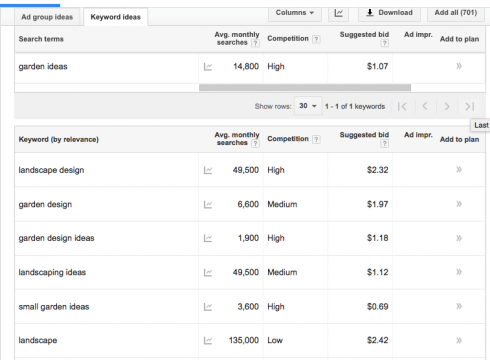Click the 6,600 monthly searches value
The image size is (490, 360).
(x=248, y=204)
